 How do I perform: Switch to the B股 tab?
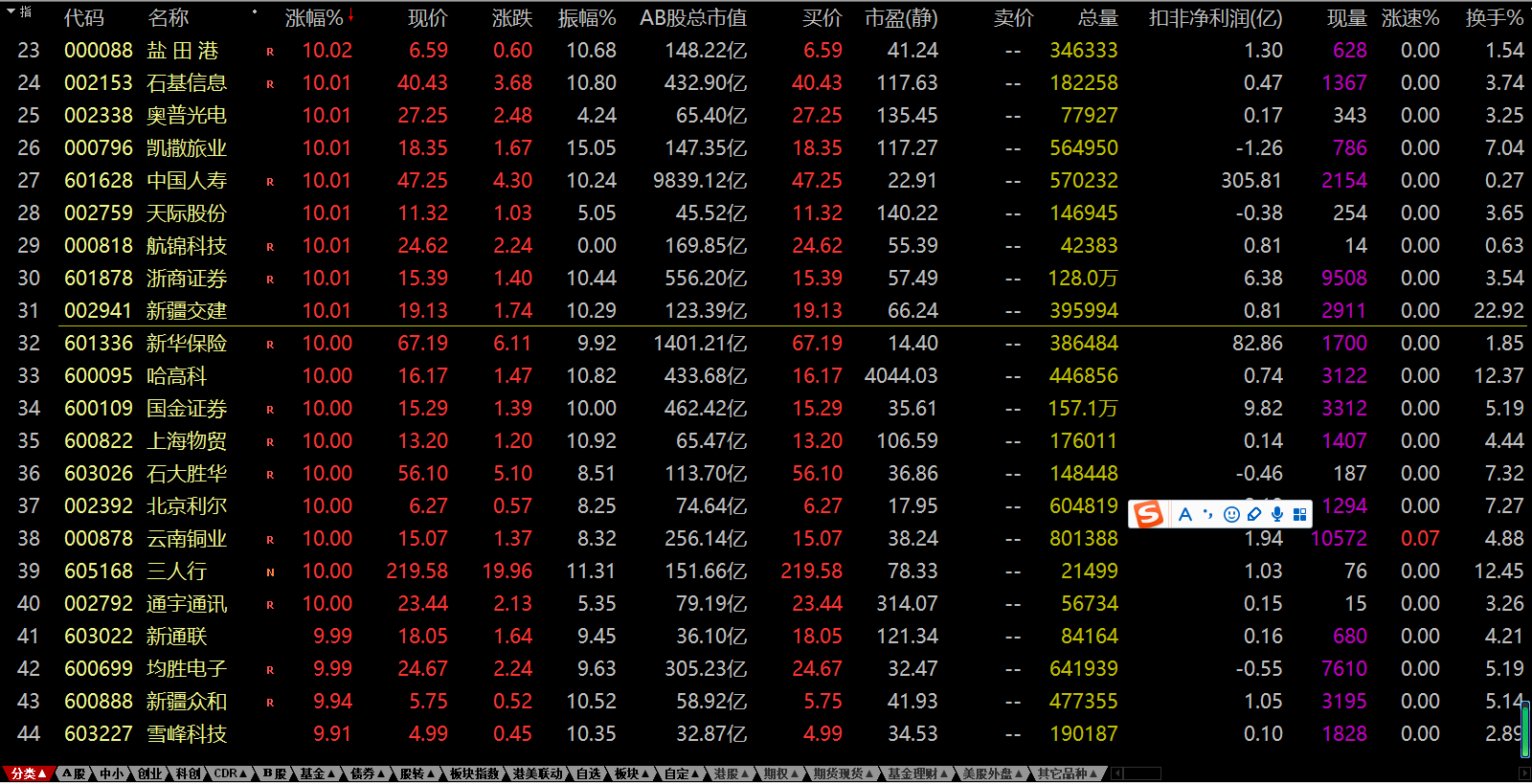point(275,773)
